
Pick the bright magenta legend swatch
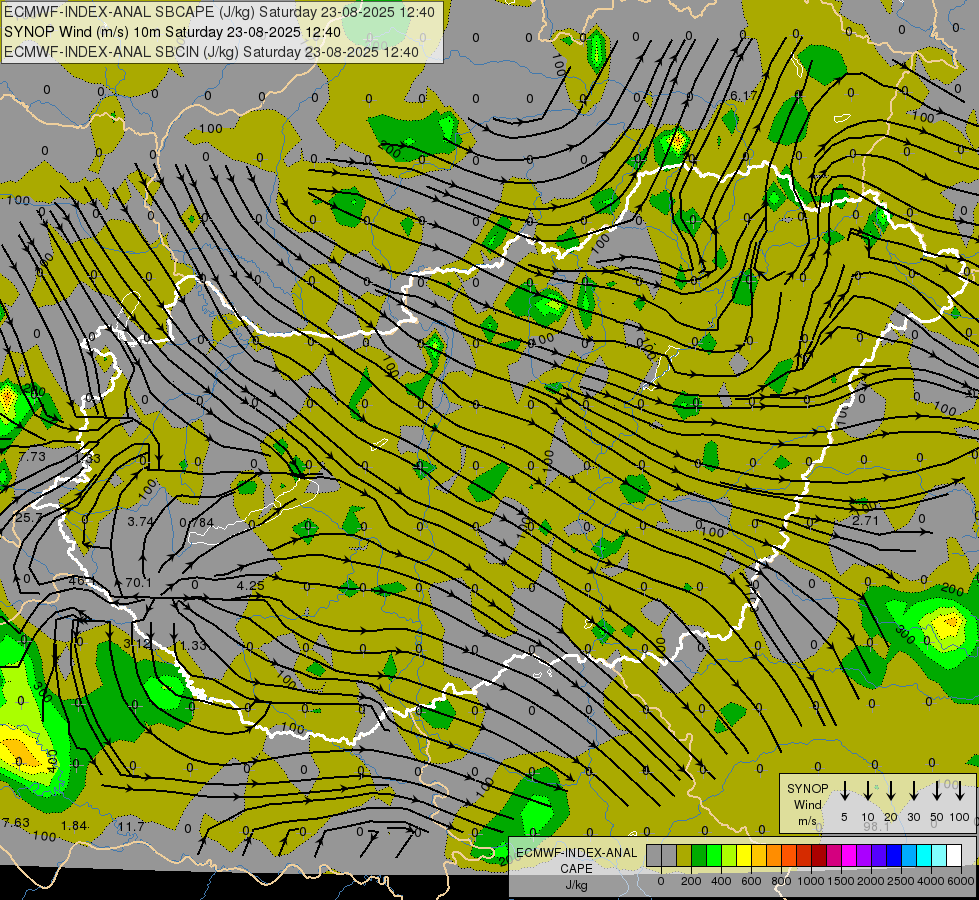pyautogui.click(x=849, y=855)
